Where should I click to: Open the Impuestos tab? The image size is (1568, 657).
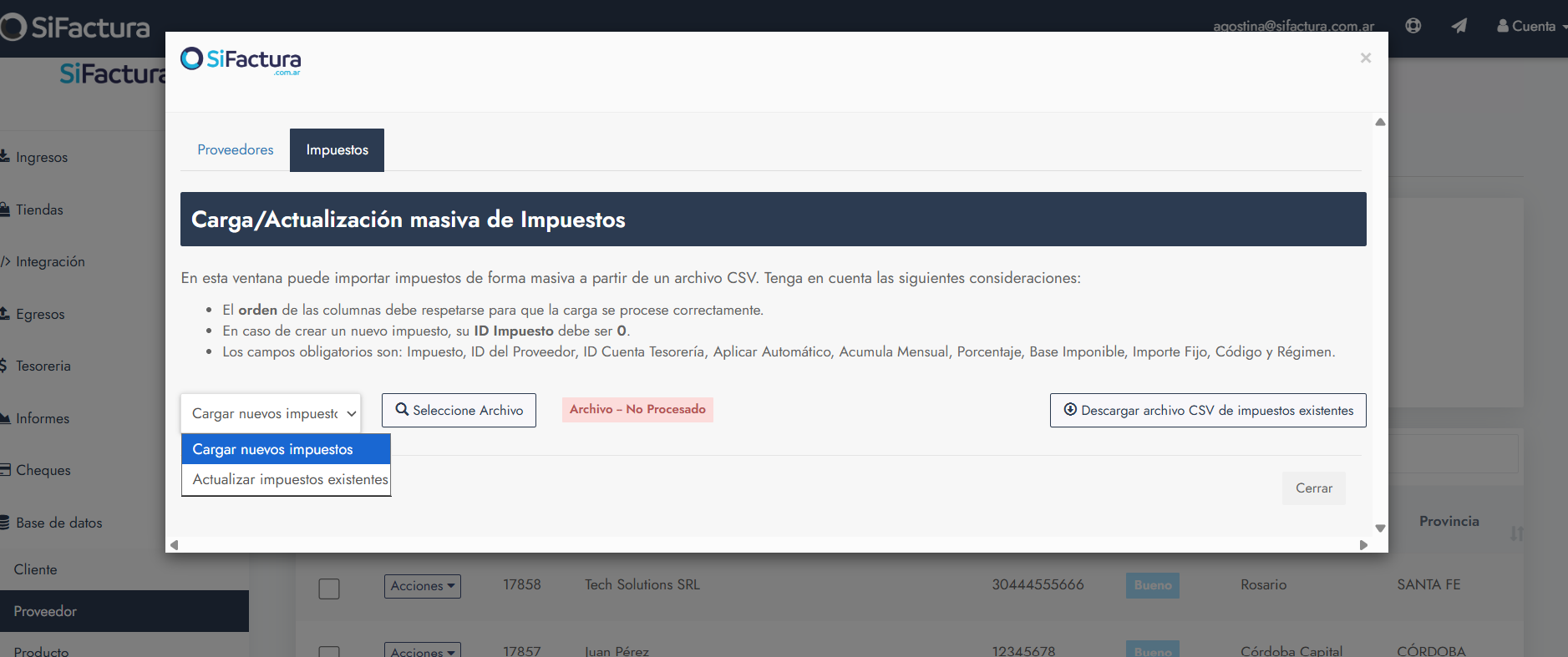click(x=337, y=150)
